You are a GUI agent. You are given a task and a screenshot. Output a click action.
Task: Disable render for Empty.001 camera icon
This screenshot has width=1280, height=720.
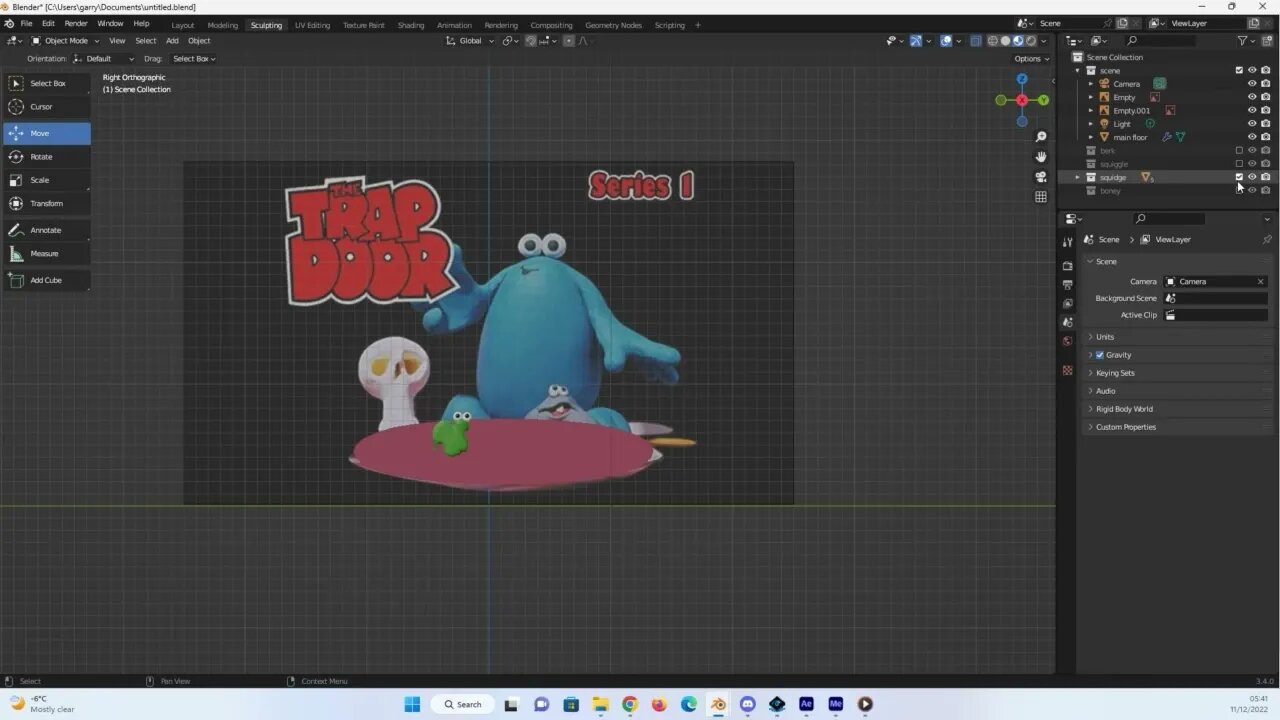pyautogui.click(x=1266, y=111)
